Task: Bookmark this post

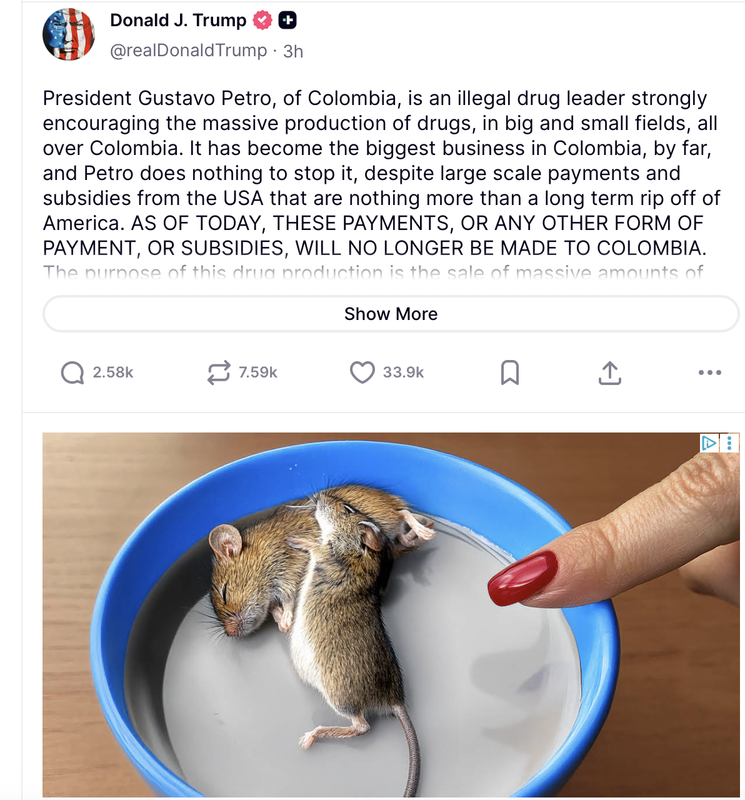Action: pos(510,372)
